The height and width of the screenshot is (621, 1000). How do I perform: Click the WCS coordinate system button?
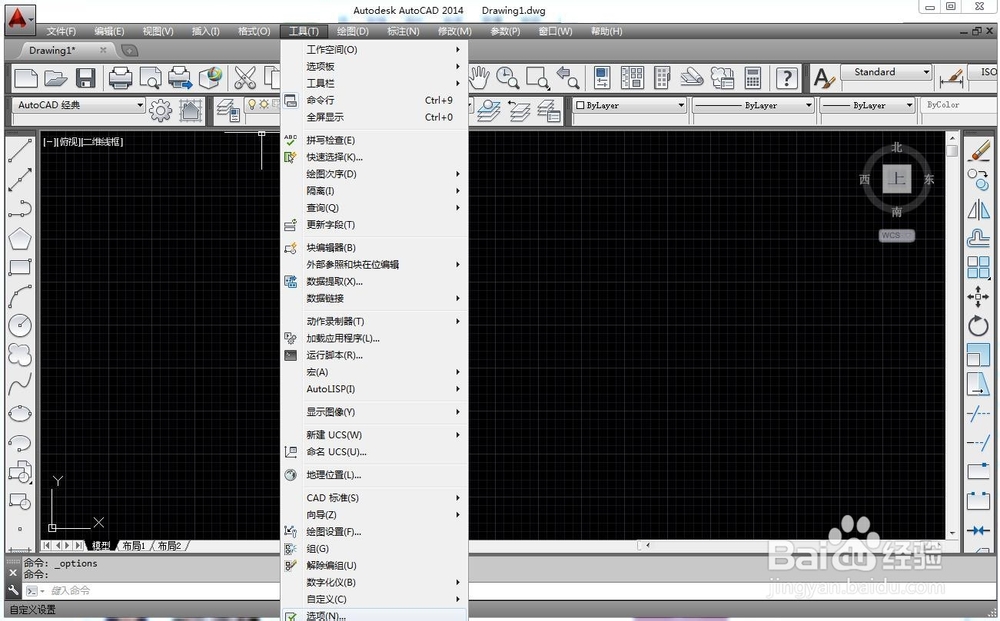[x=897, y=235]
